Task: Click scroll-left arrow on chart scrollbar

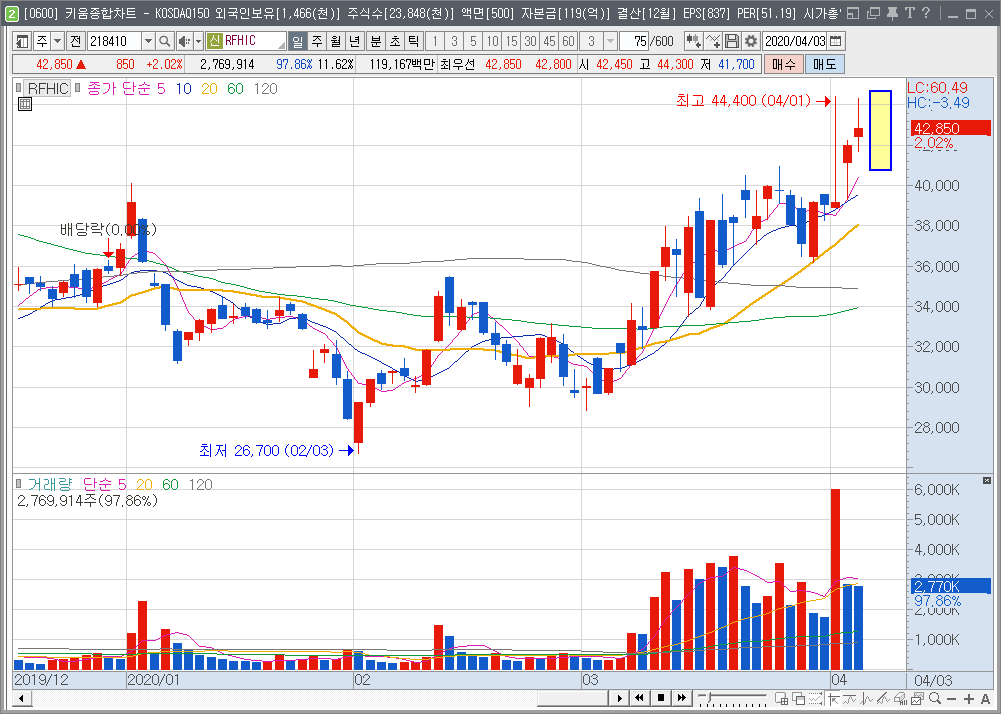Action: pos(22,698)
